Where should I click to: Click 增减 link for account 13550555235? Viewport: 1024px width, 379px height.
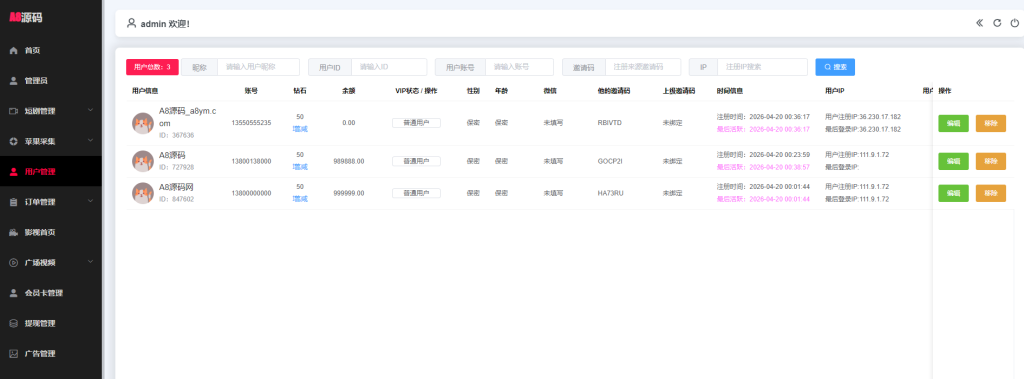click(x=300, y=129)
